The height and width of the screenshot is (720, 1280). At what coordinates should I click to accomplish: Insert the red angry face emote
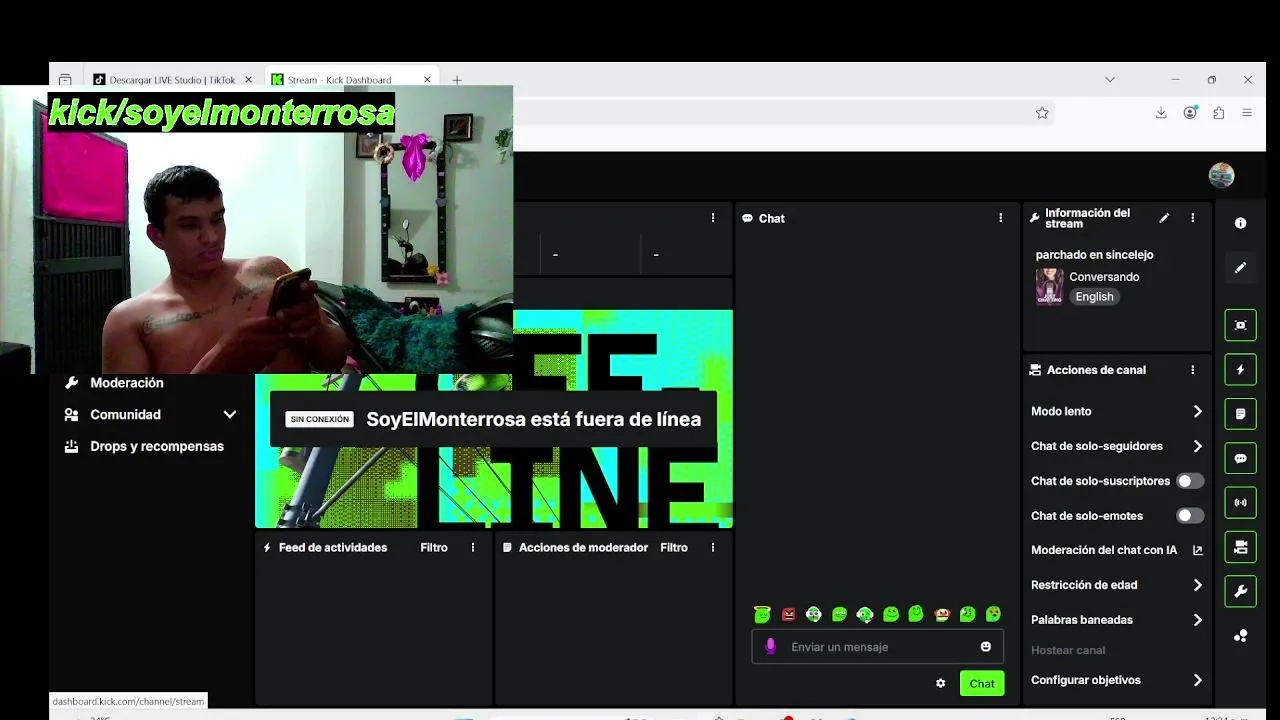tap(788, 614)
